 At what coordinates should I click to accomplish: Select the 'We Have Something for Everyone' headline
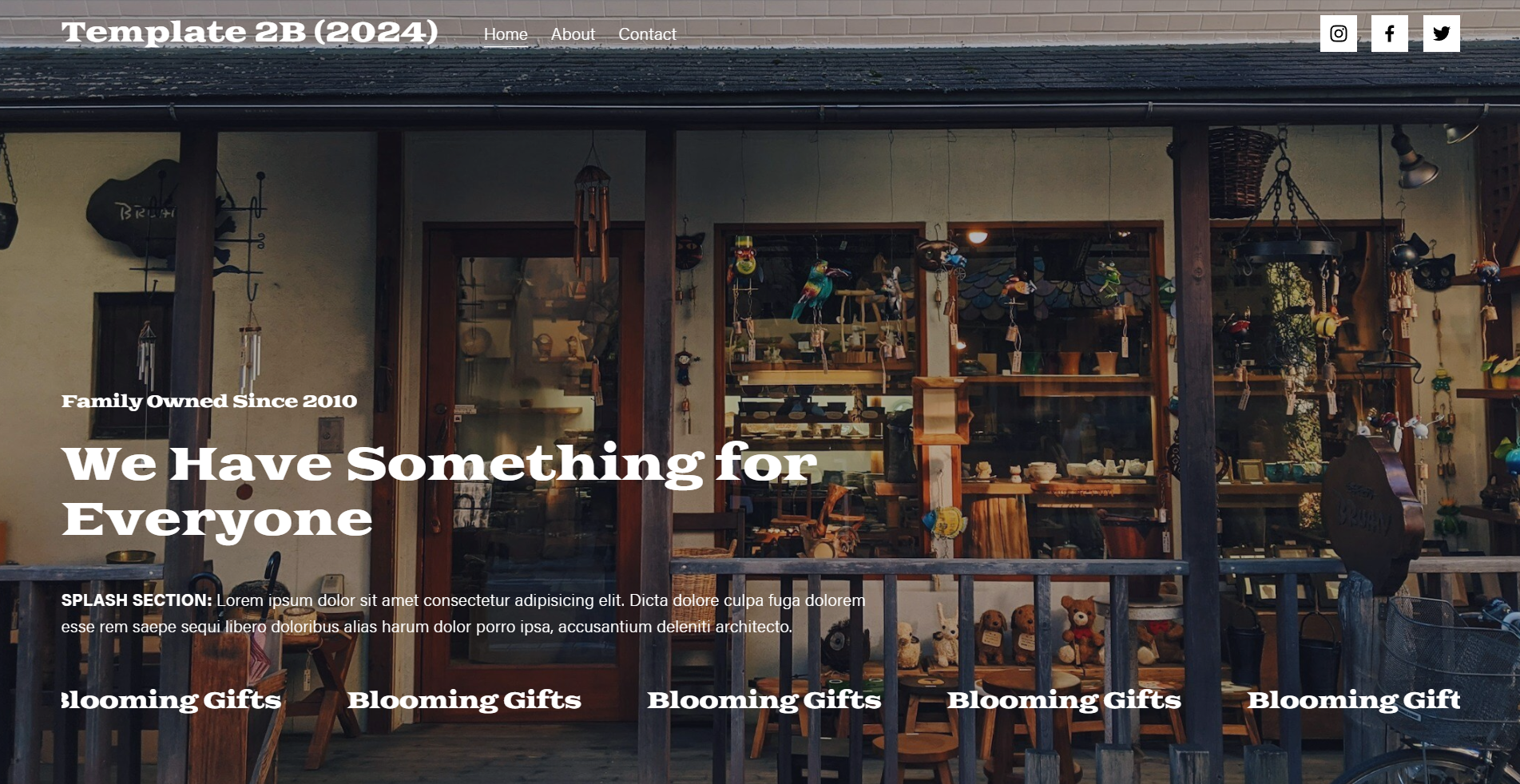[x=439, y=491]
